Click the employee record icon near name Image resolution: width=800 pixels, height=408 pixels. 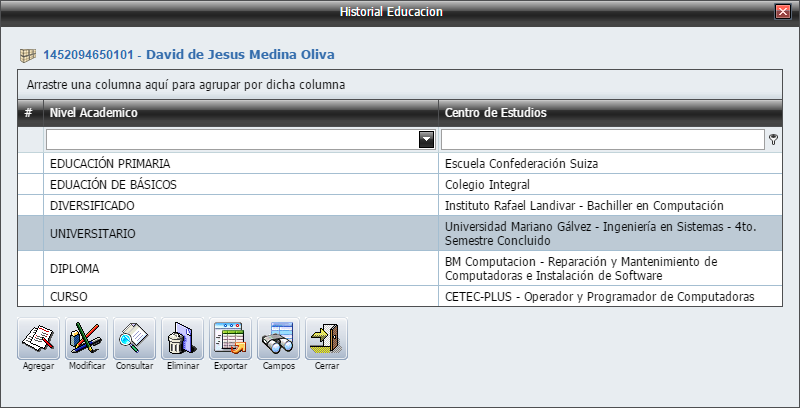click(28, 55)
